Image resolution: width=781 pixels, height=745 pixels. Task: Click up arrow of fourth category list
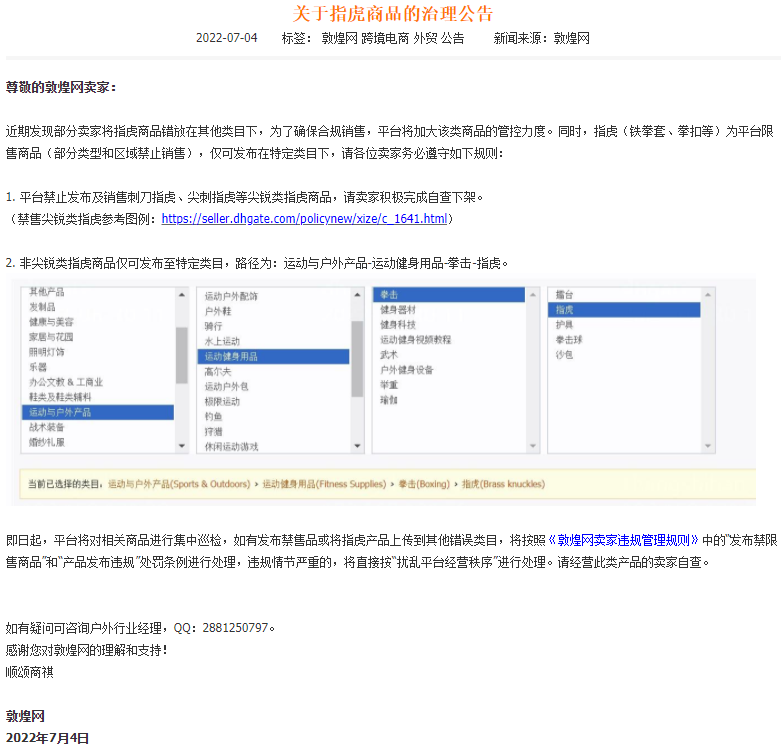pyautogui.click(x=708, y=295)
